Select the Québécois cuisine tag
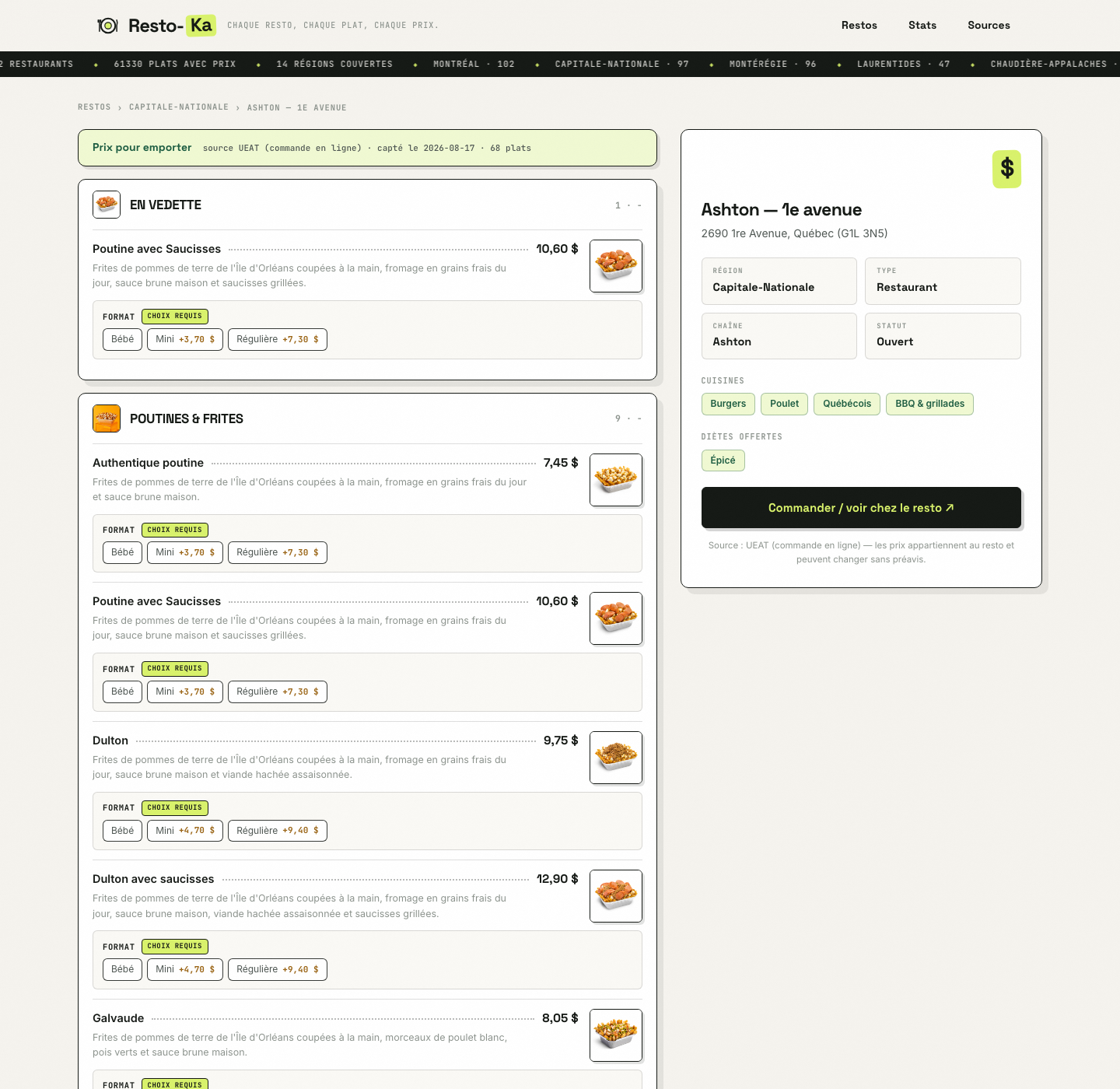 pyautogui.click(x=847, y=404)
